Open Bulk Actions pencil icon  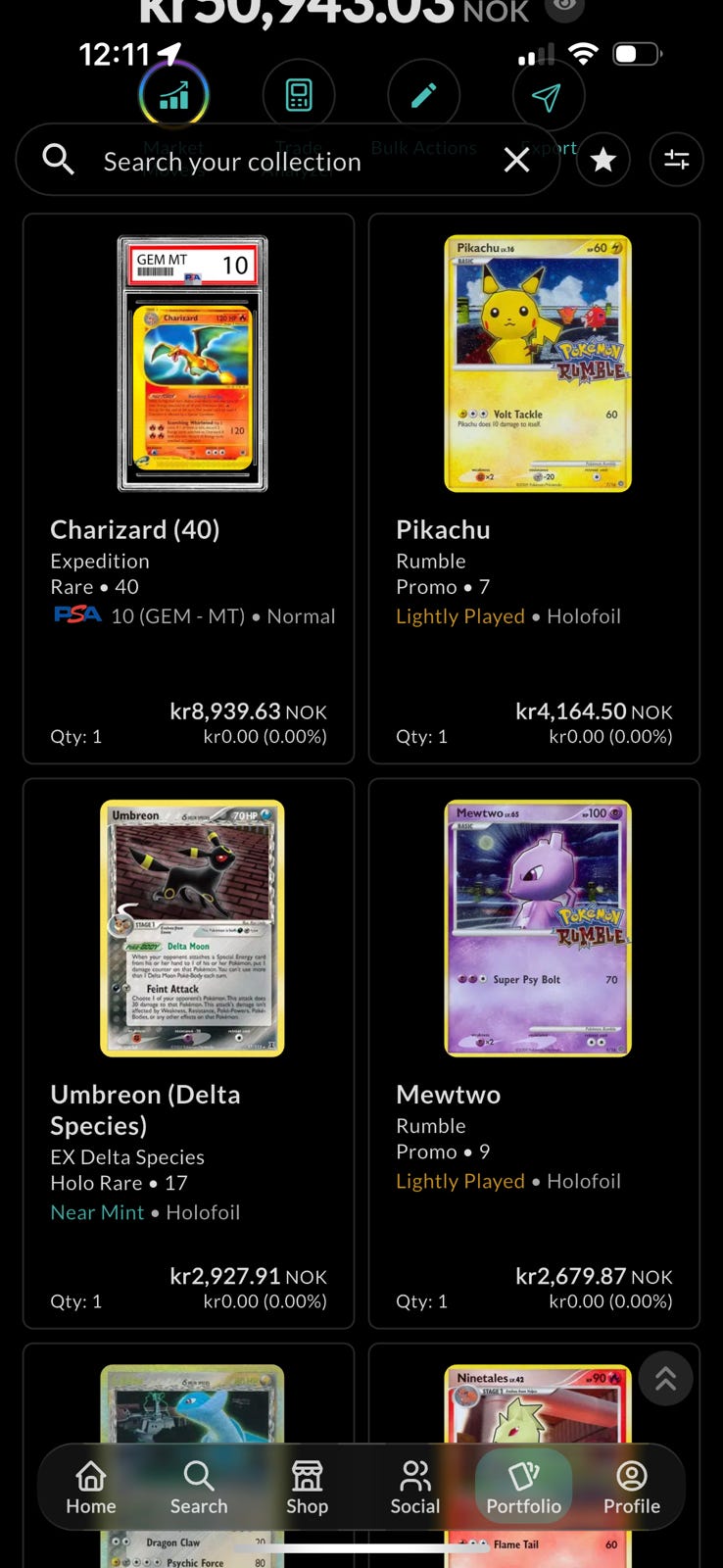[x=423, y=95]
